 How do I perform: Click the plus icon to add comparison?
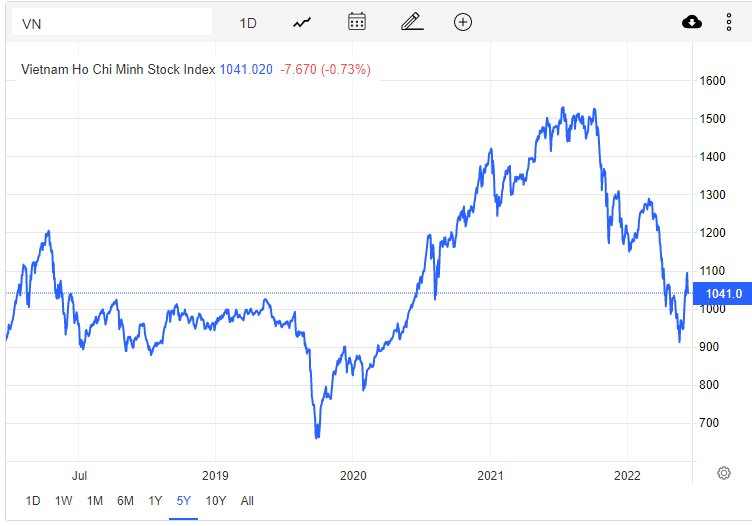462,22
